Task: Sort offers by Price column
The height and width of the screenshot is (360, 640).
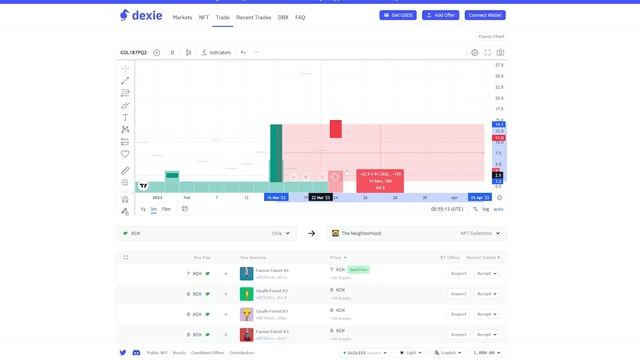Action: (338, 258)
